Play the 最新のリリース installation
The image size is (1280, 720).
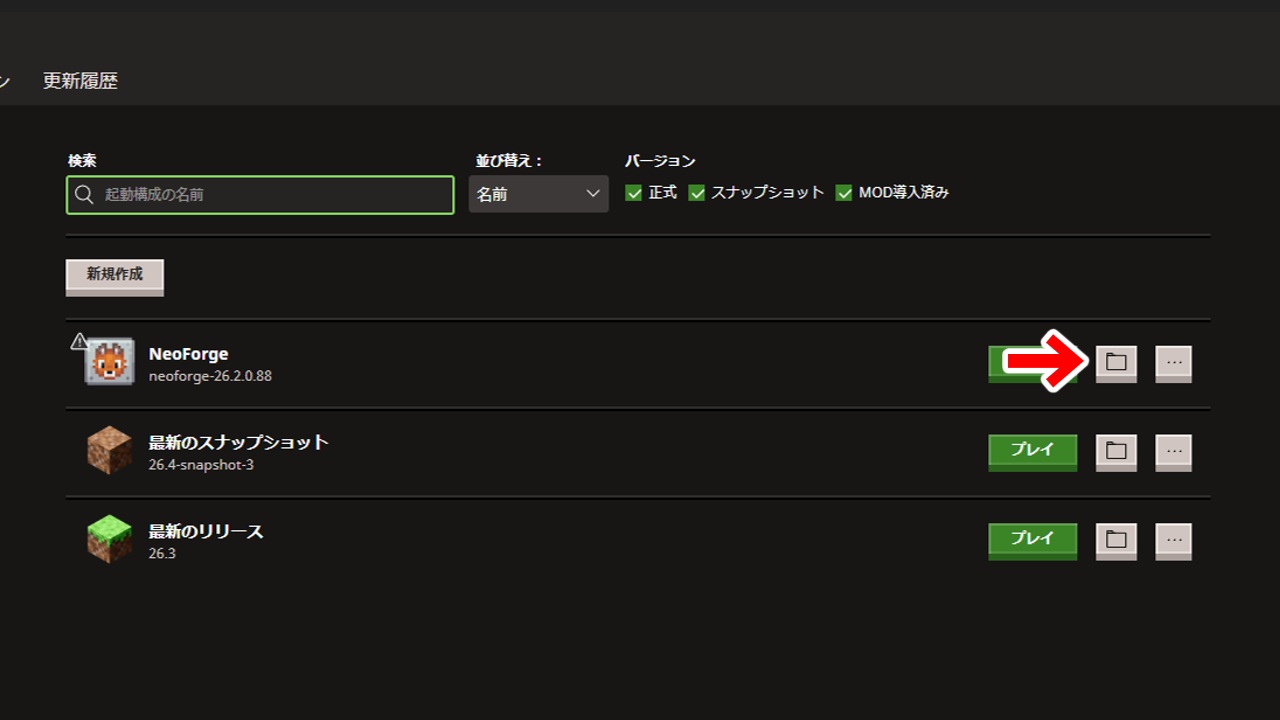coord(1033,540)
